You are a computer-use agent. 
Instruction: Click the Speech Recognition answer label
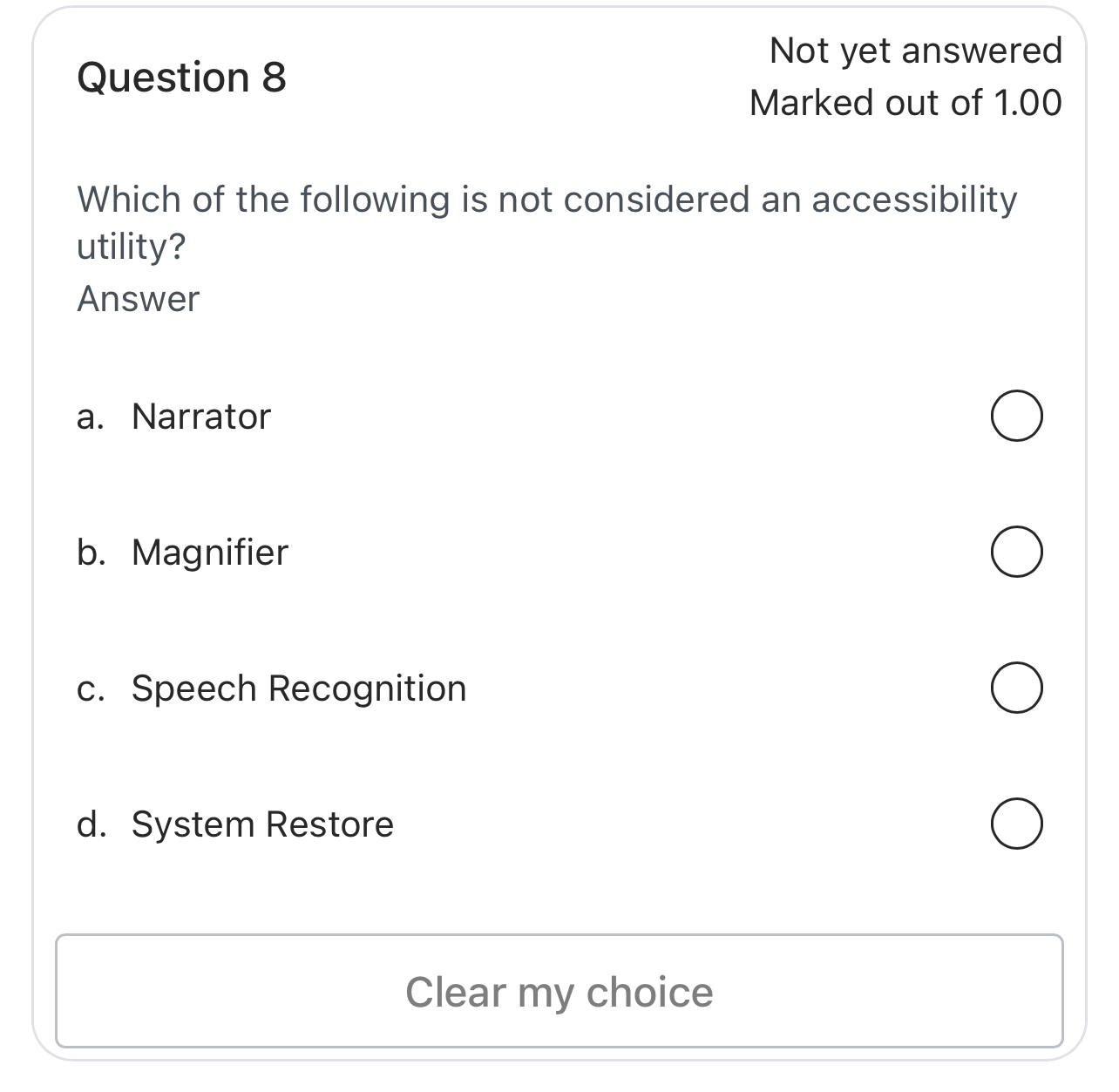pos(298,687)
